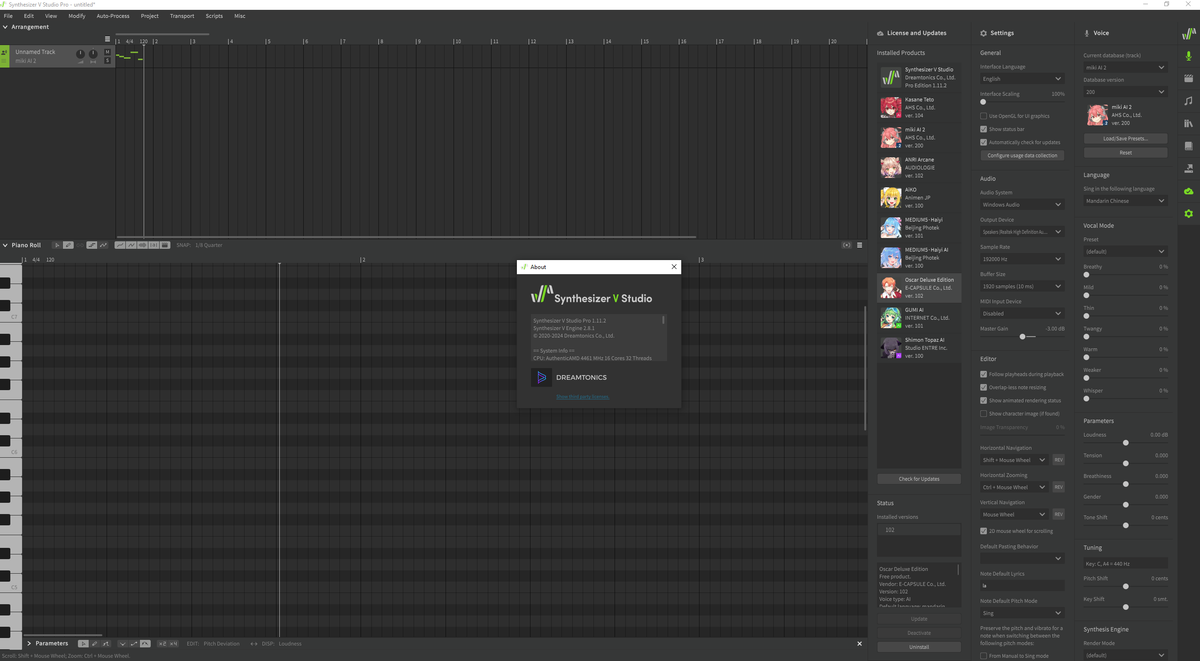Toggle 2D mouse wheel for scrolling
Image resolution: width=1200 pixels, height=661 pixels.
click(x=984, y=531)
